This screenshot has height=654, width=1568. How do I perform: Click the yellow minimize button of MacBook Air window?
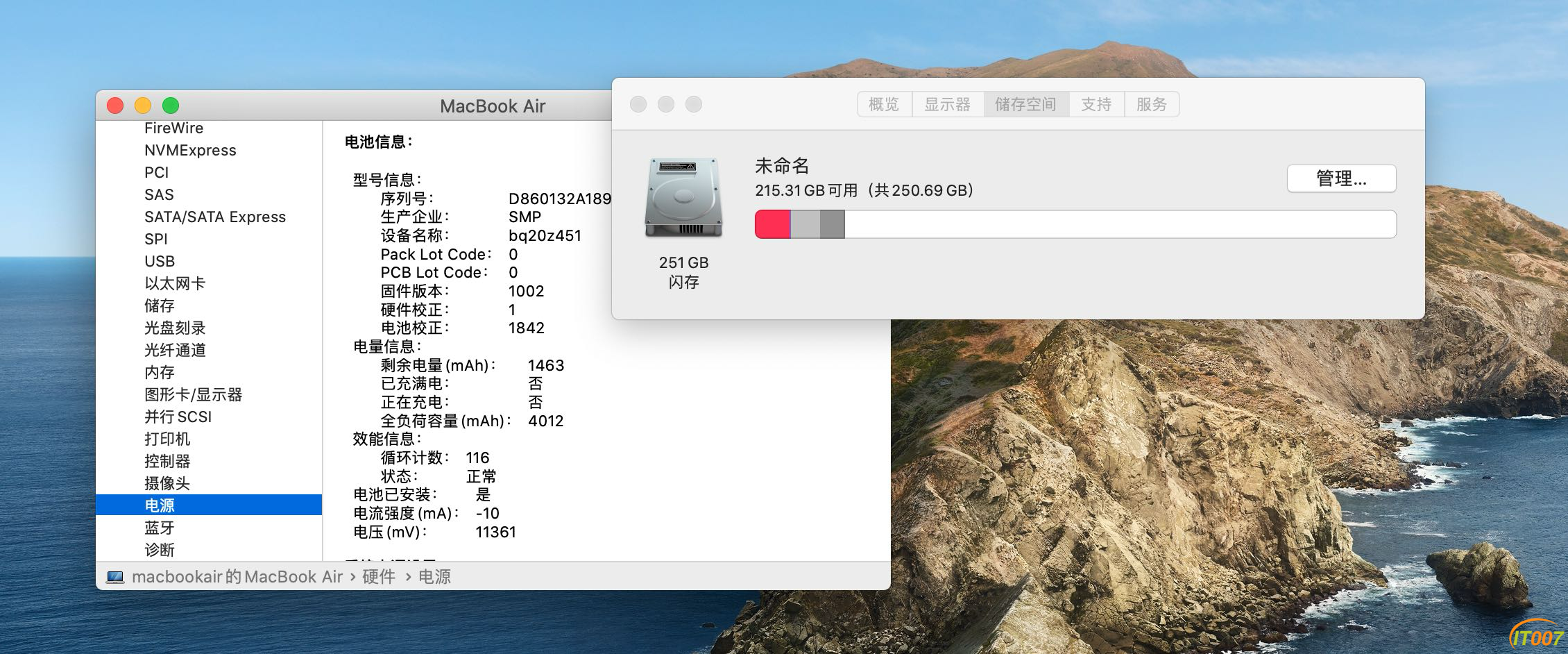pos(143,106)
